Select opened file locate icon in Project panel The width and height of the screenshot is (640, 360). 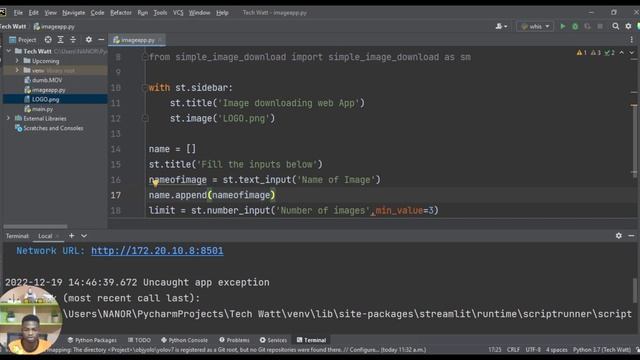(x=48, y=40)
